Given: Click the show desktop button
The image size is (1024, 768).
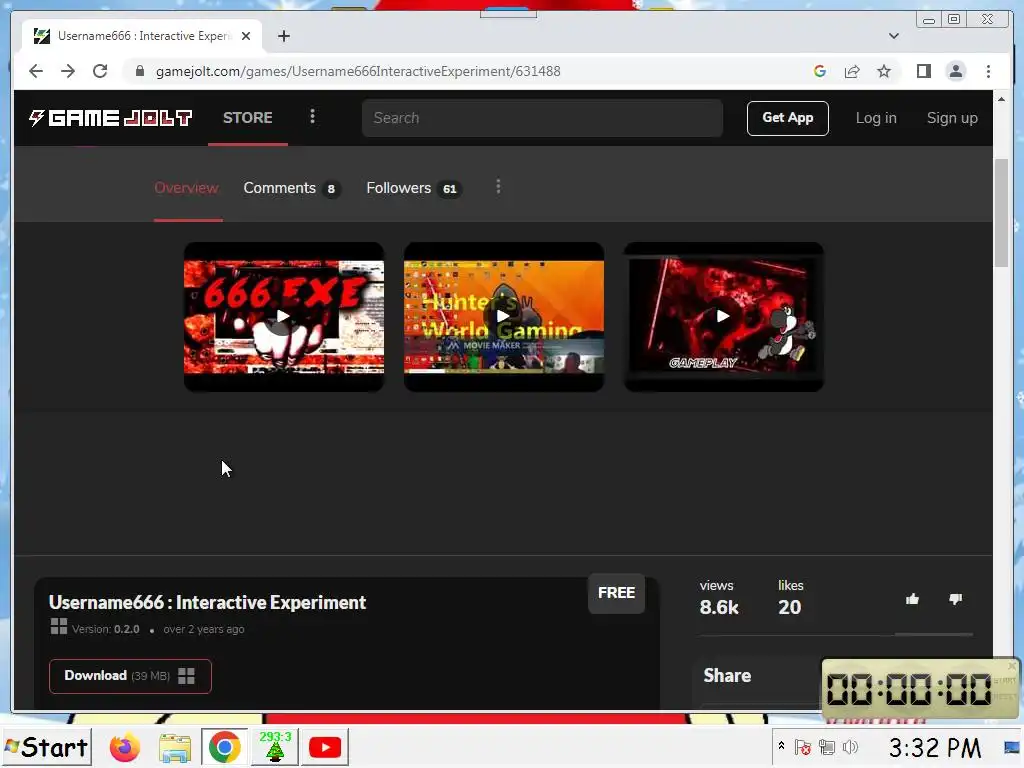Looking at the screenshot, I should tap(1012, 747).
